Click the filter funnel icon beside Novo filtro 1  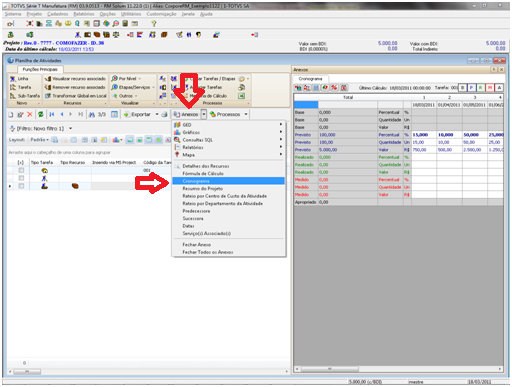coord(12,128)
